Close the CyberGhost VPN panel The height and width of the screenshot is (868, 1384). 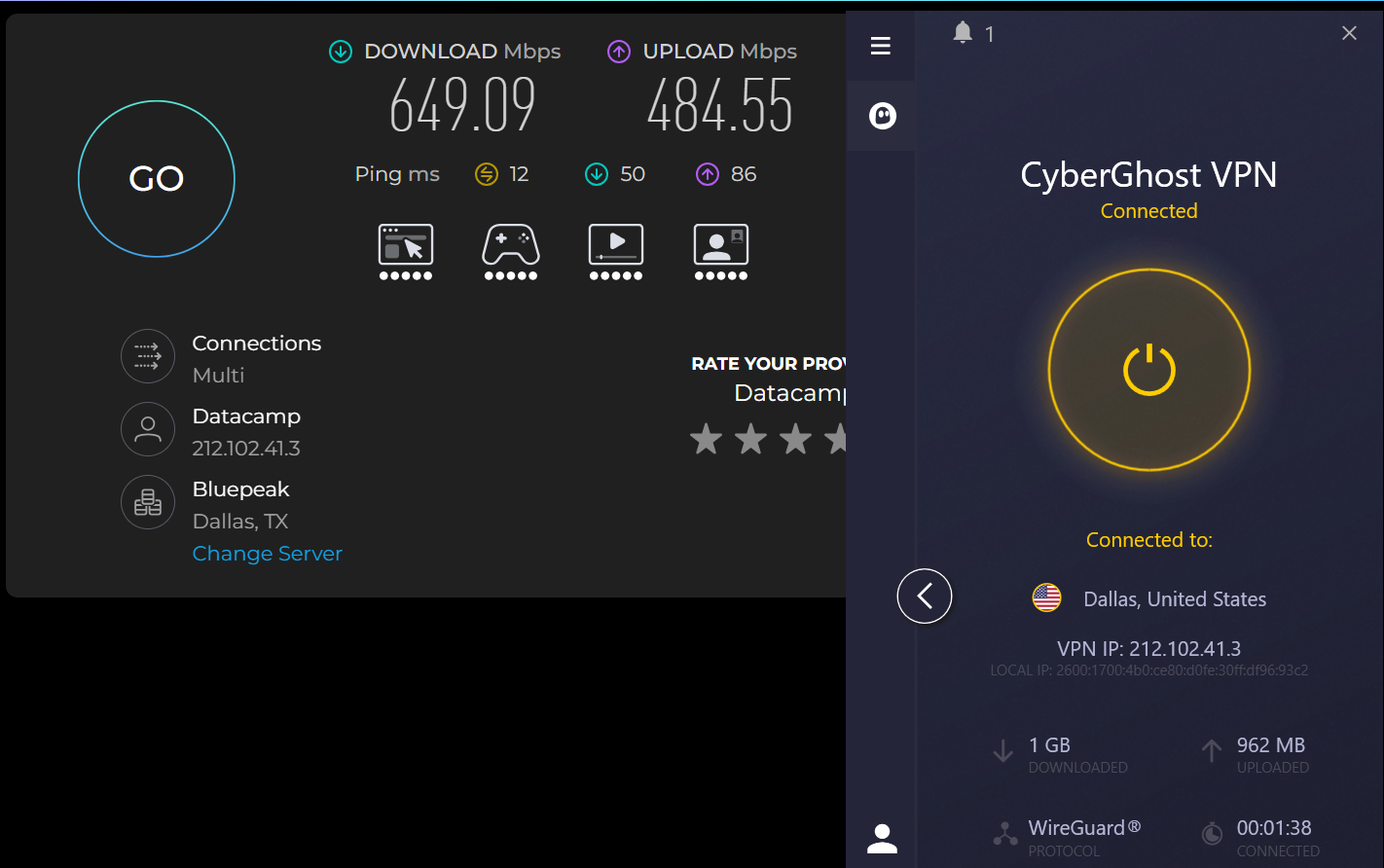point(1349,33)
